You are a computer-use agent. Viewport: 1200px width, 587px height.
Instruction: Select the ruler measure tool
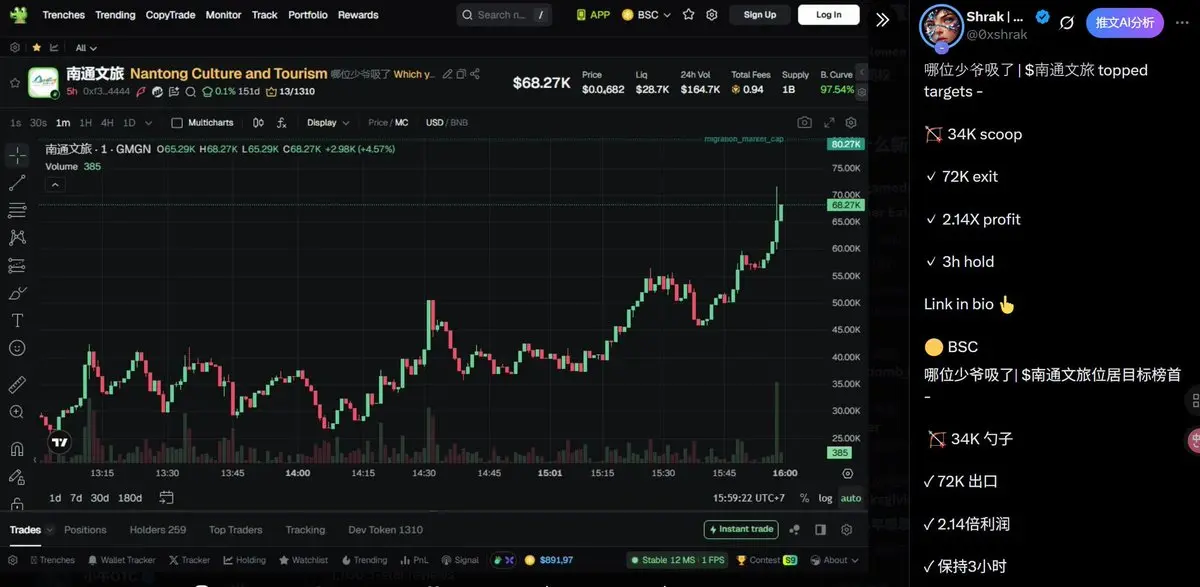coord(17,385)
